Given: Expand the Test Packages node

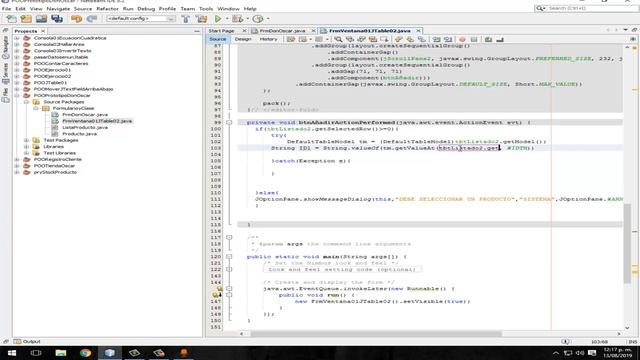Looking at the screenshot, I should [x=27, y=140].
